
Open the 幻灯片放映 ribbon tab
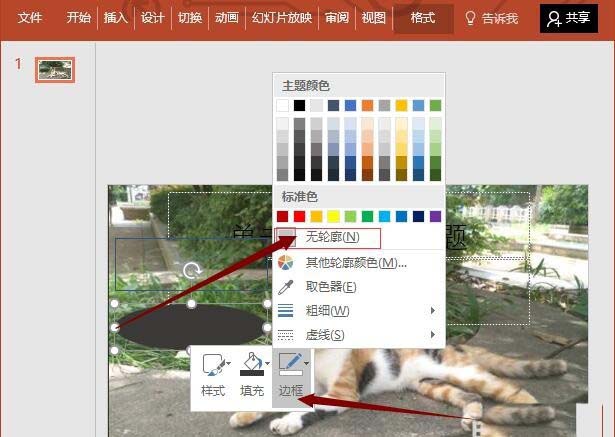pos(282,18)
